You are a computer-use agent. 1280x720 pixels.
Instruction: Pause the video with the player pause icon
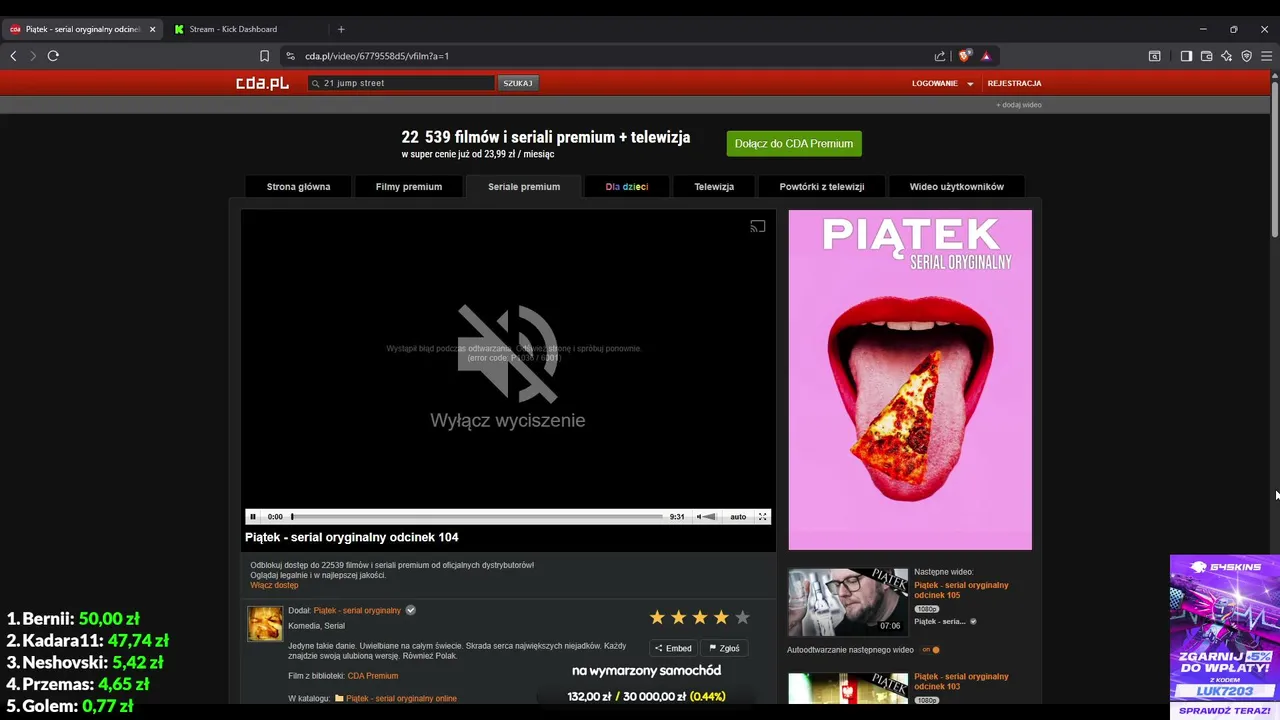pos(253,517)
